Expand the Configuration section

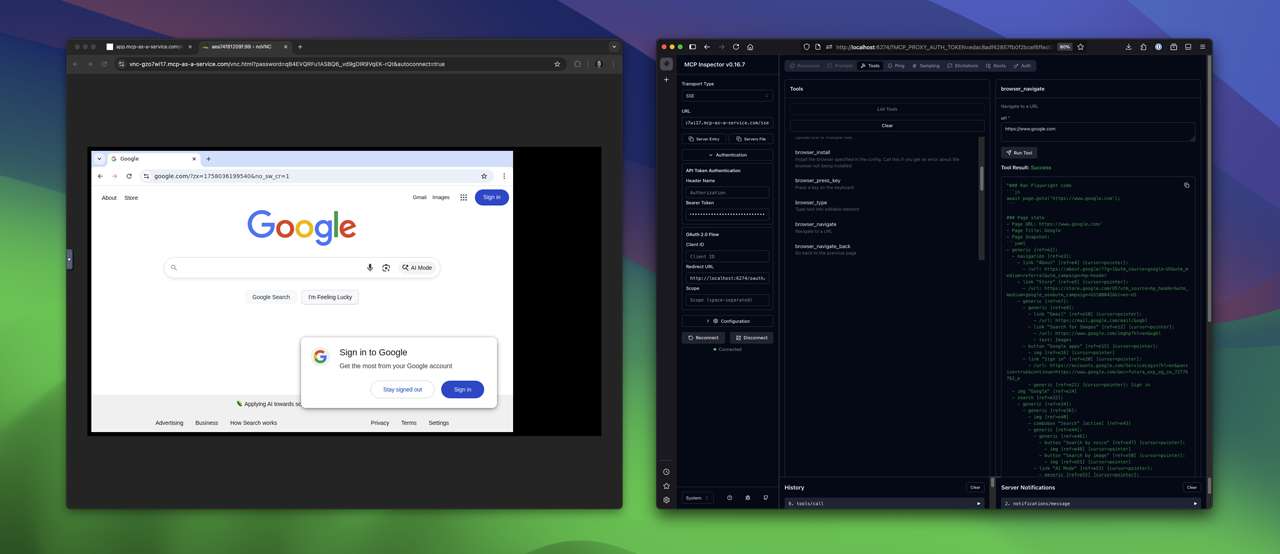point(727,321)
